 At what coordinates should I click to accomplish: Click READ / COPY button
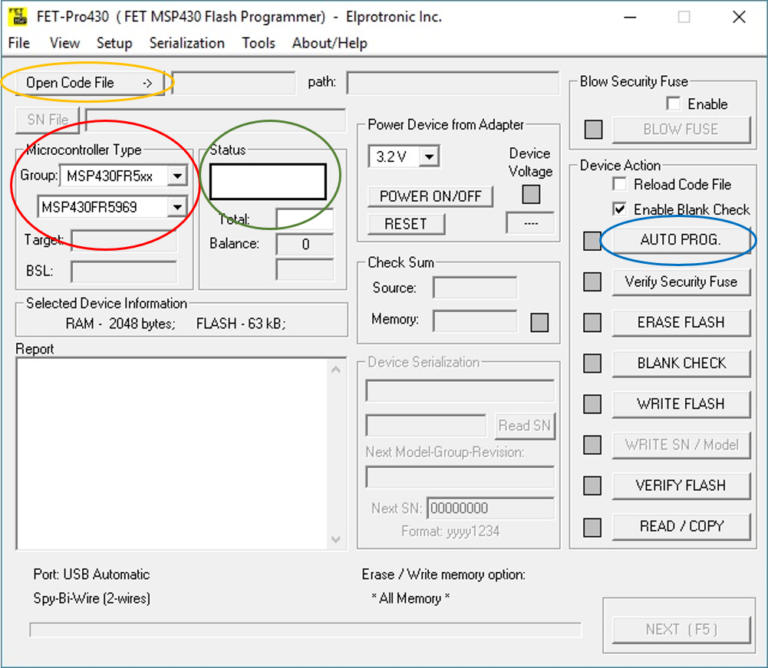click(681, 526)
